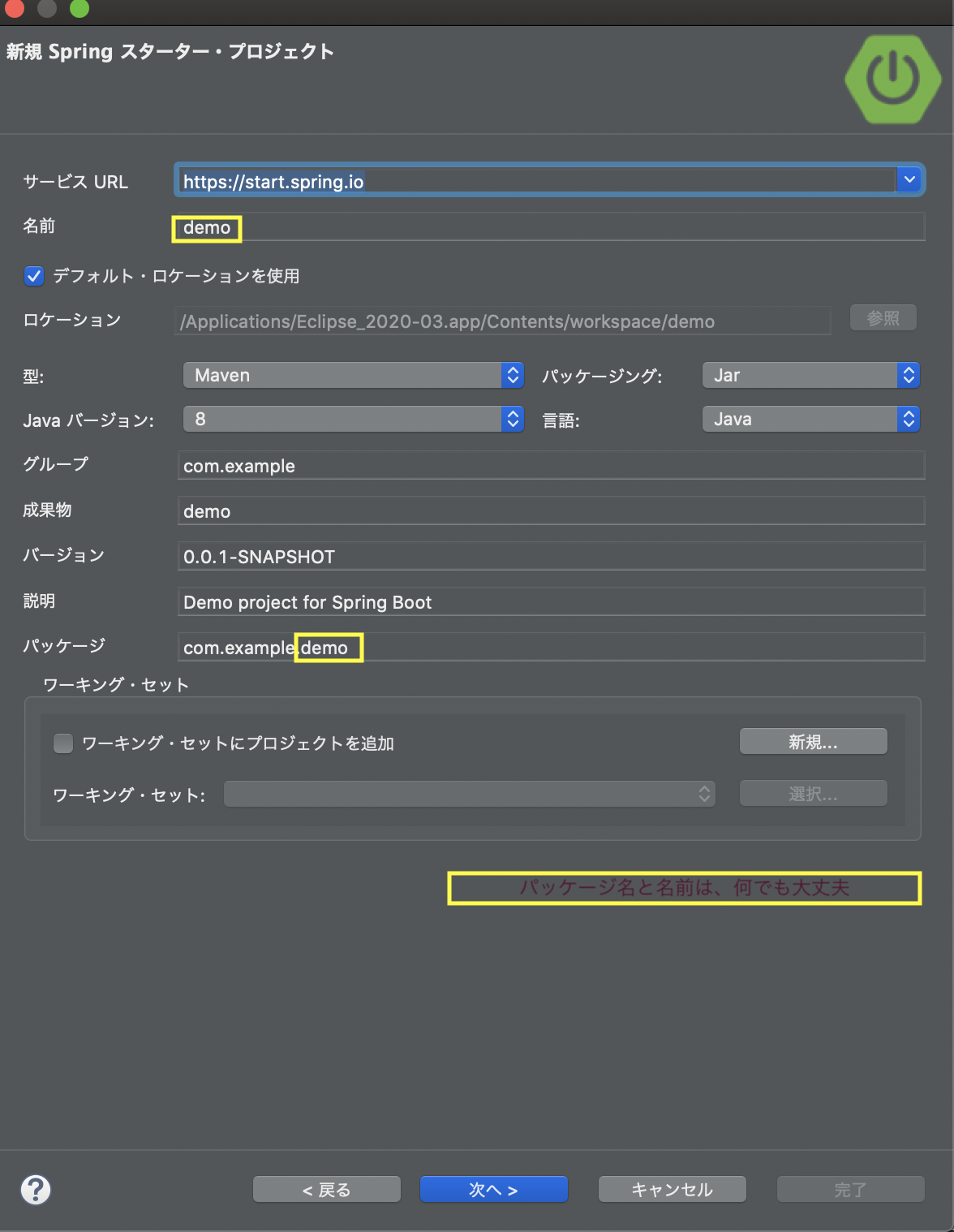Click the 選択... working set button

[814, 794]
